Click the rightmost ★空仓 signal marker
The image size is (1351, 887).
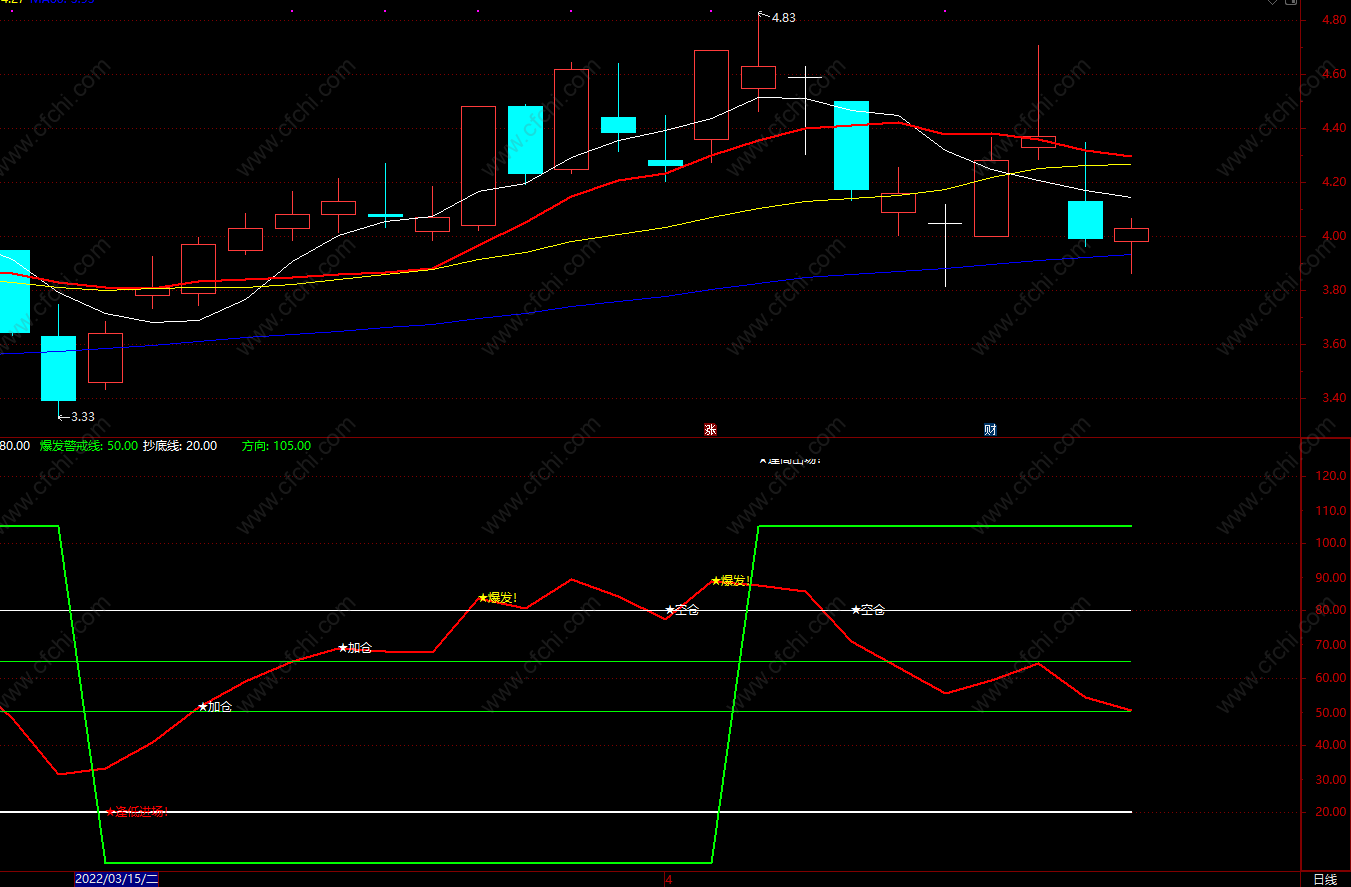[x=868, y=609]
